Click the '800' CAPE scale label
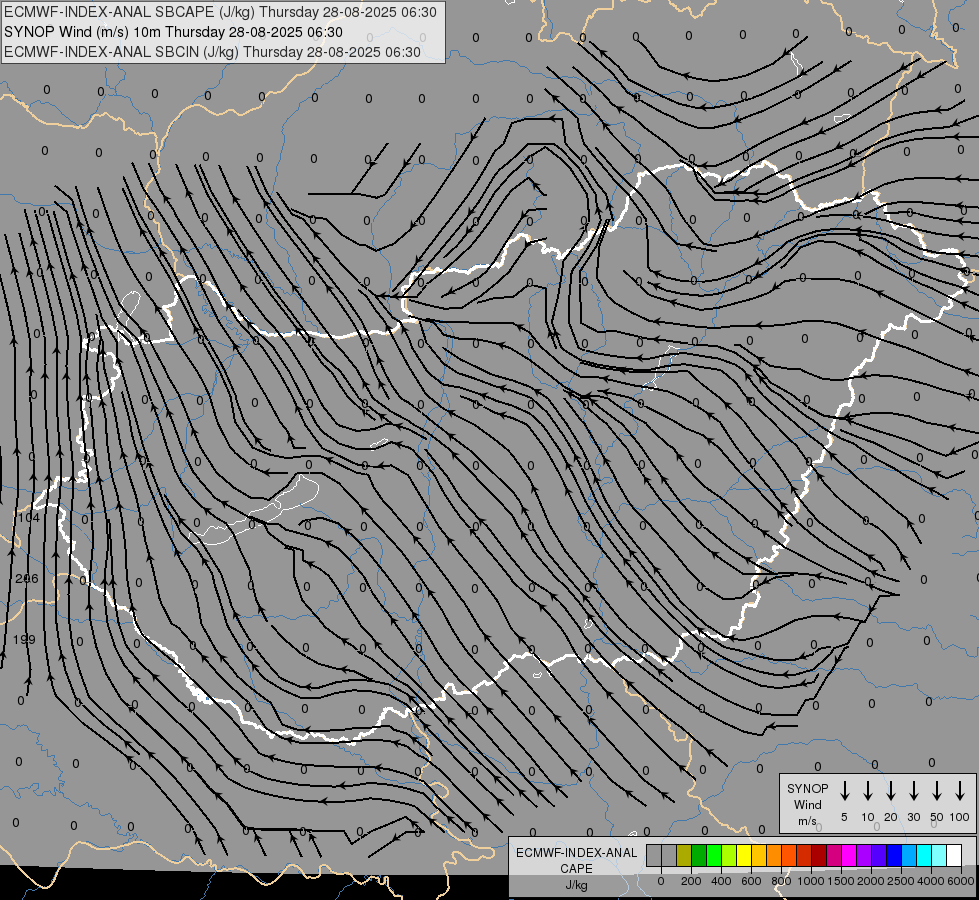Screen dimensions: 979x900 click(x=781, y=881)
